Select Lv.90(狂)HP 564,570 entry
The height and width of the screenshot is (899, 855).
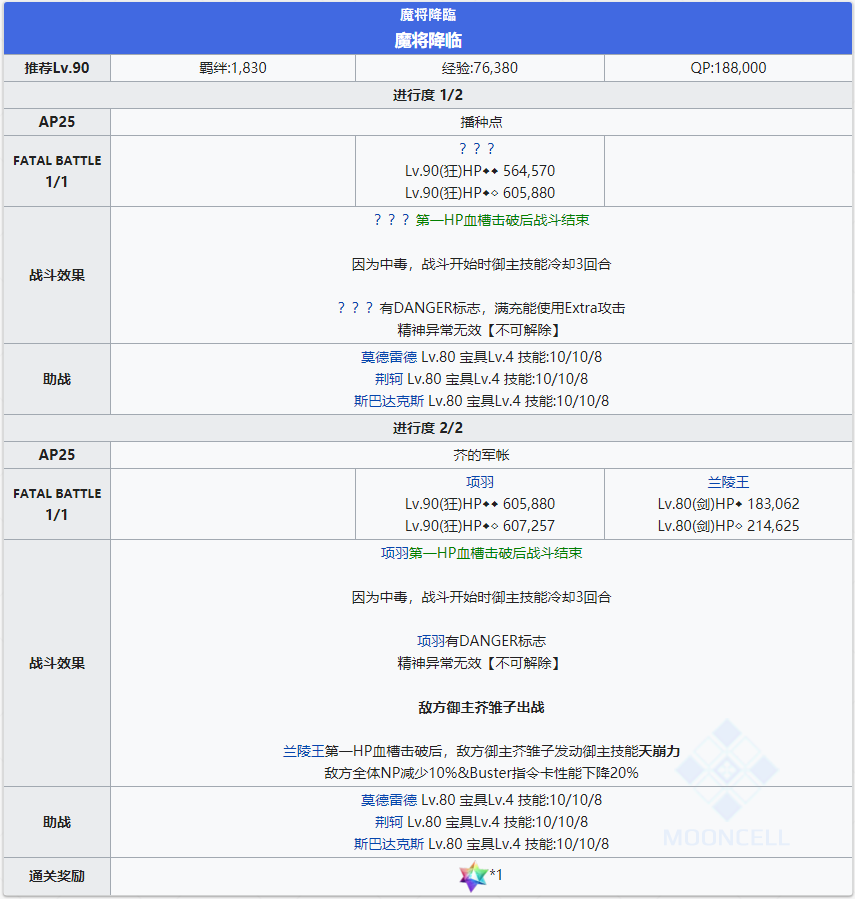pos(480,171)
